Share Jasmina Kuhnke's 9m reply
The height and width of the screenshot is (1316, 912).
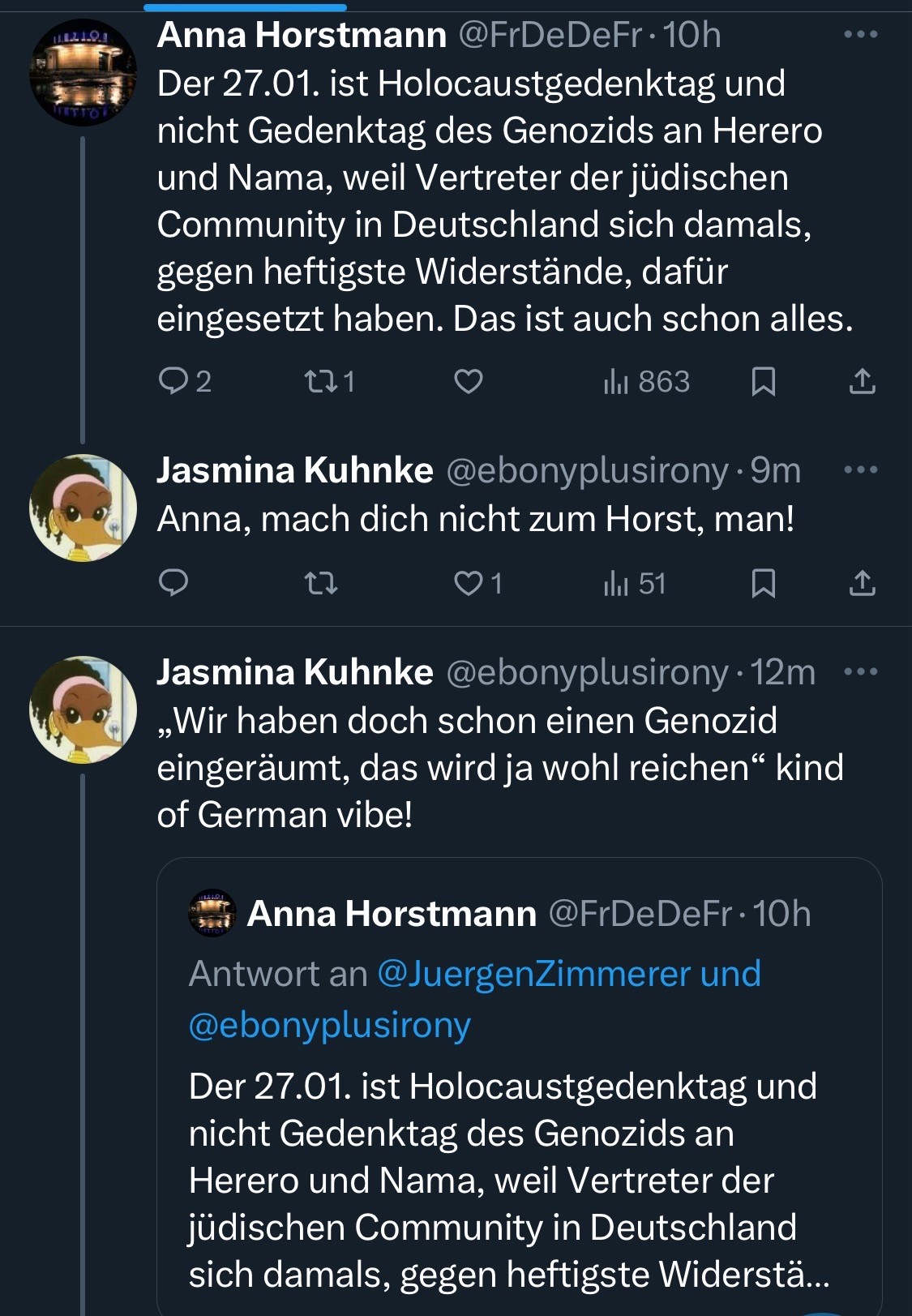[862, 583]
